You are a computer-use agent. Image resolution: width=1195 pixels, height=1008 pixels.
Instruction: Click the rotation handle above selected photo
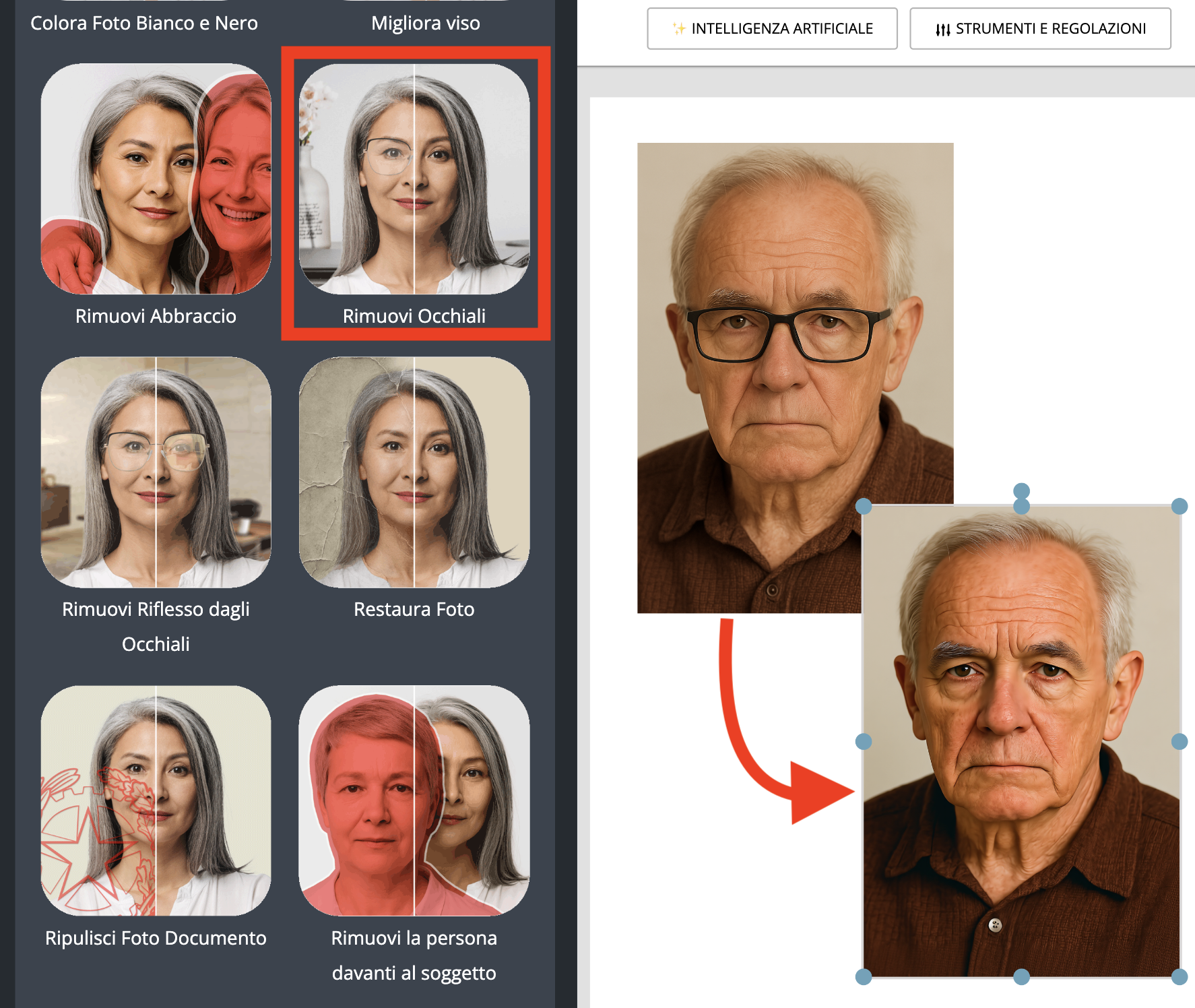1021,490
